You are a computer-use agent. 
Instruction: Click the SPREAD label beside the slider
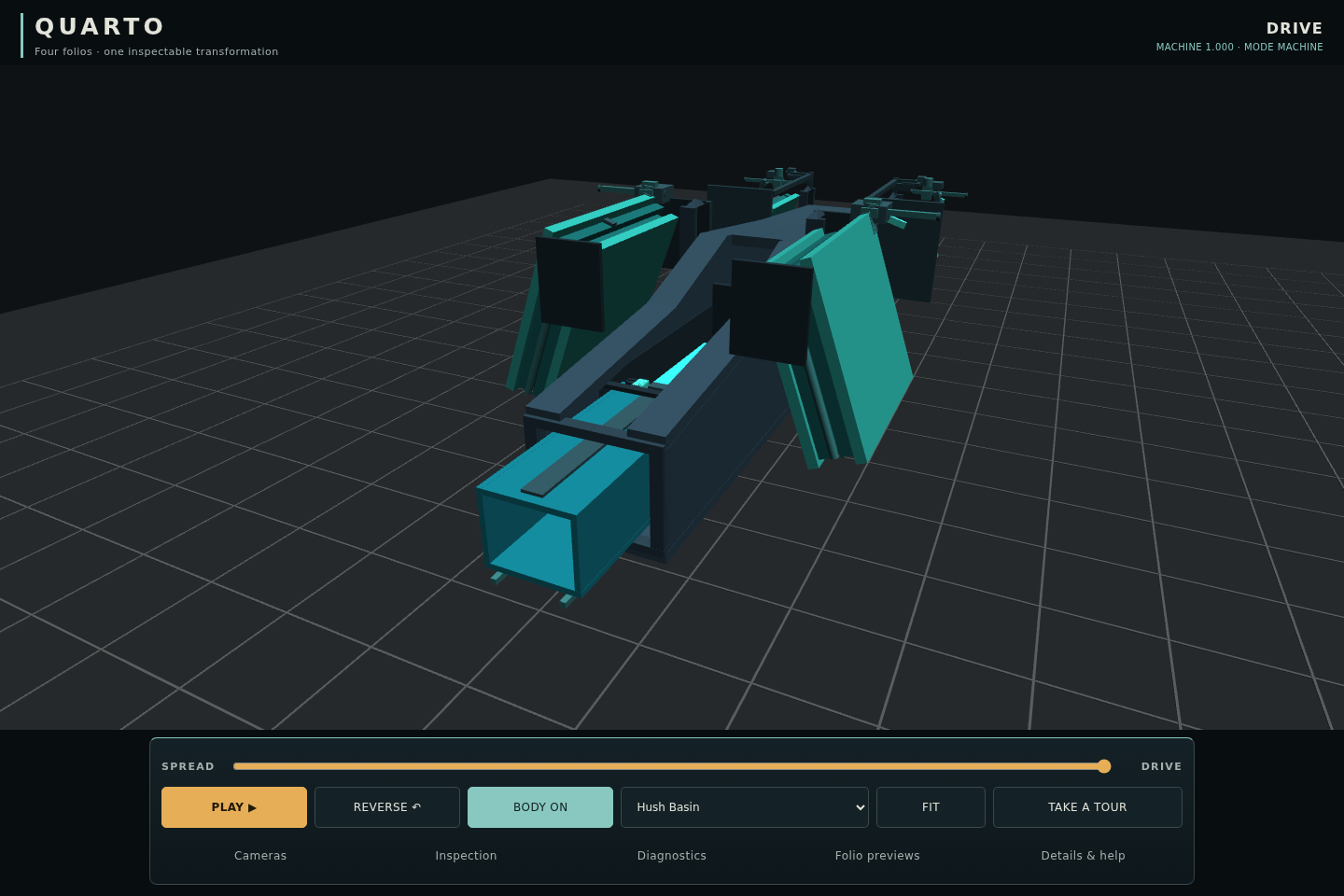(x=188, y=766)
